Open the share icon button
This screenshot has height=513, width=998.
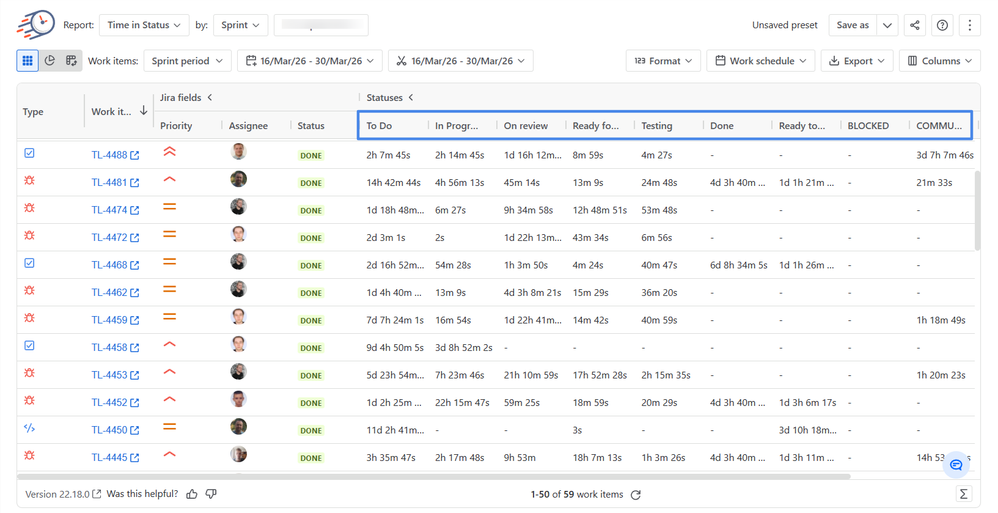coord(915,25)
